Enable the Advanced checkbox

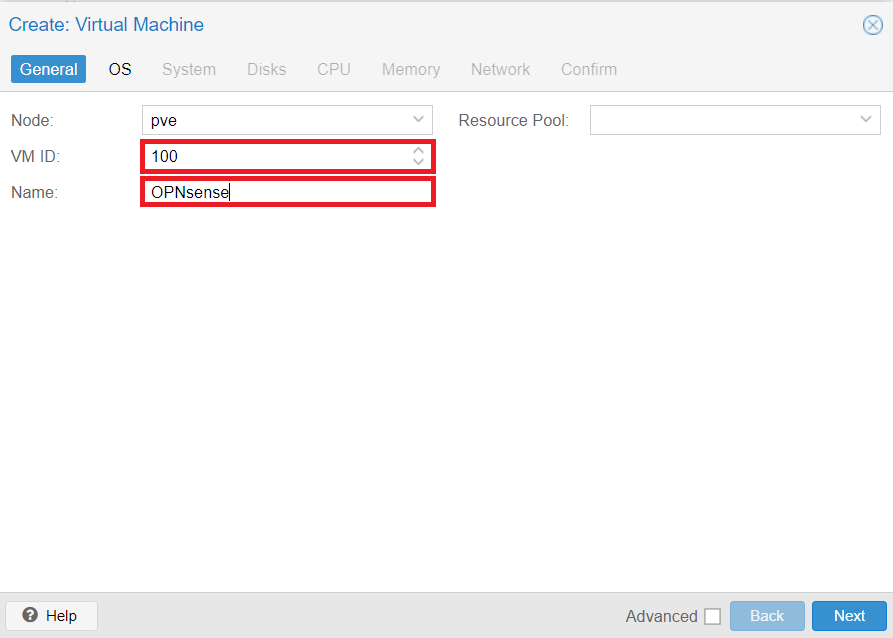[x=712, y=616]
